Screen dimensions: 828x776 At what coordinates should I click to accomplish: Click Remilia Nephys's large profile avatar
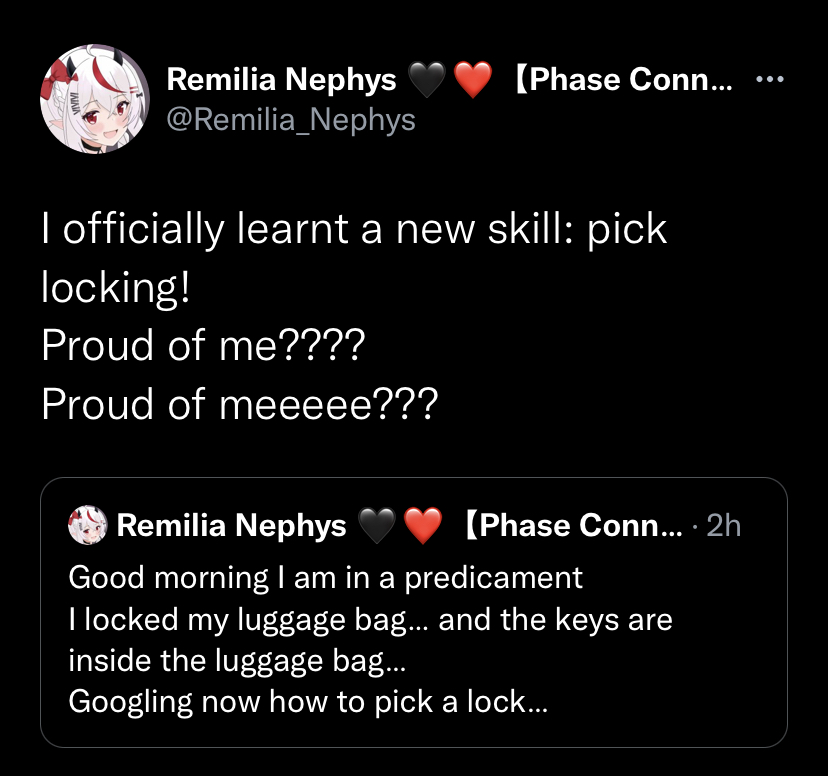(x=95, y=99)
